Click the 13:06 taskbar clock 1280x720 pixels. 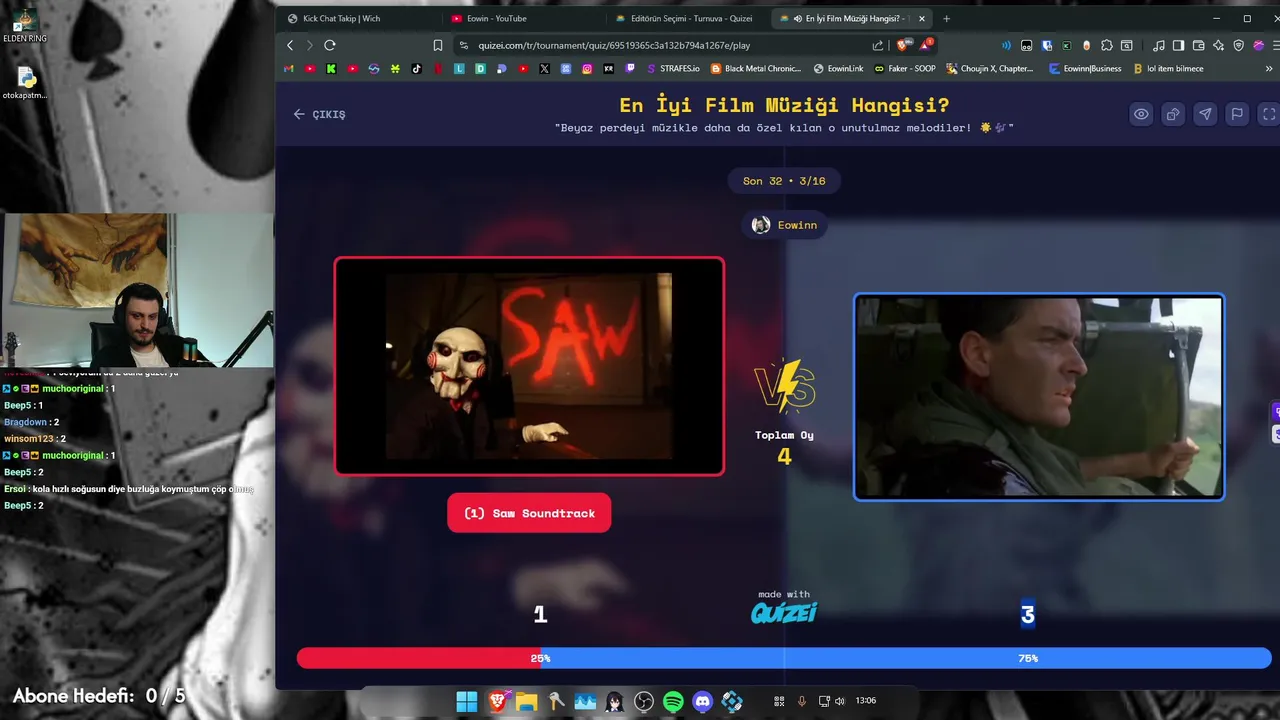click(866, 701)
